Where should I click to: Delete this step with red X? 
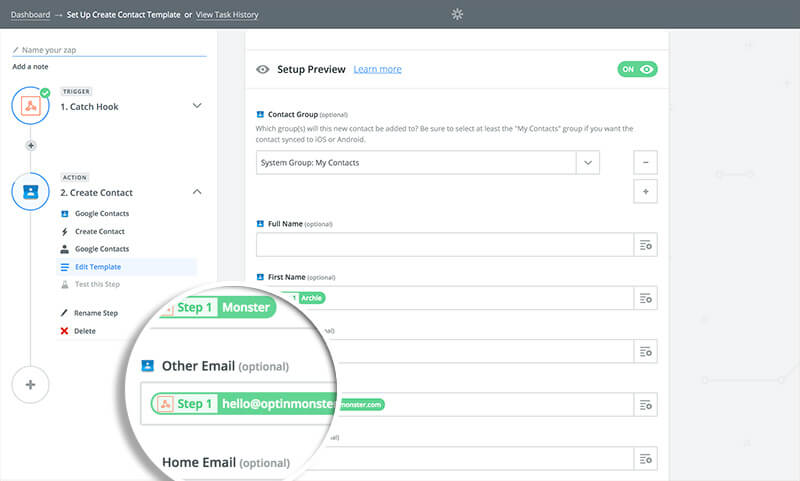tap(64, 331)
